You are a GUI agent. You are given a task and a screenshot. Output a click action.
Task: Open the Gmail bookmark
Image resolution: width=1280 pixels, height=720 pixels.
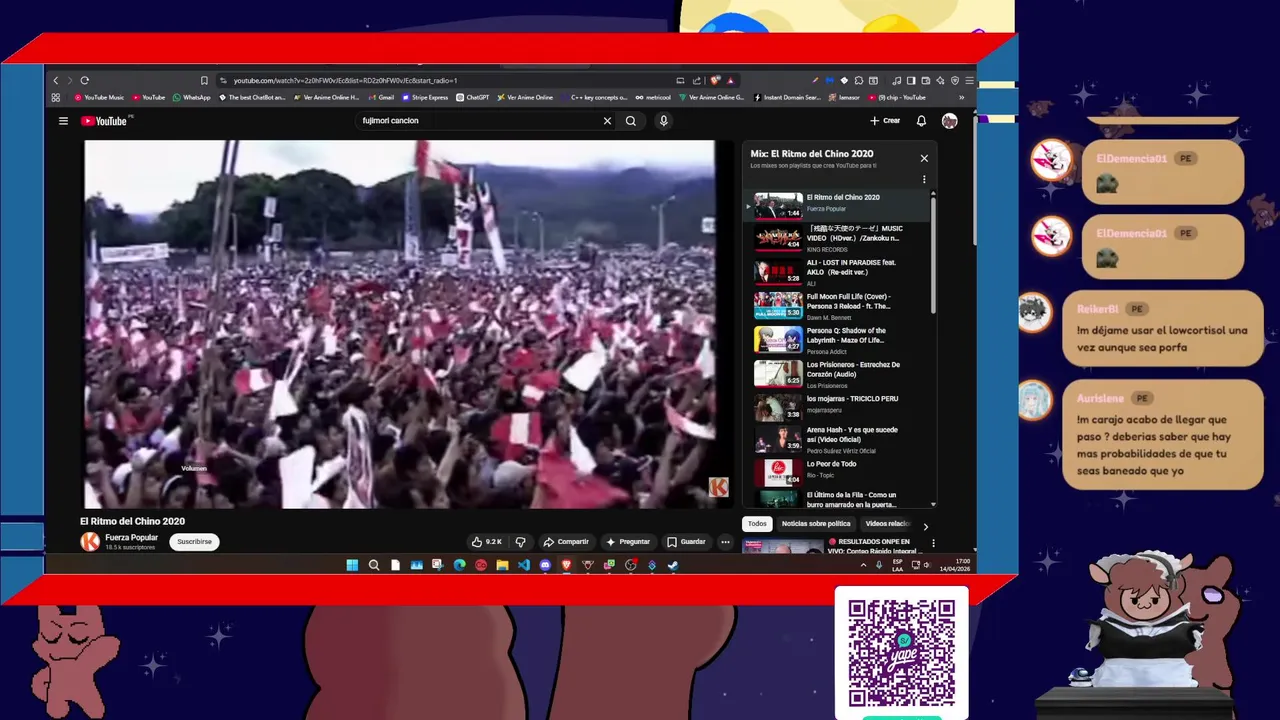click(x=380, y=97)
